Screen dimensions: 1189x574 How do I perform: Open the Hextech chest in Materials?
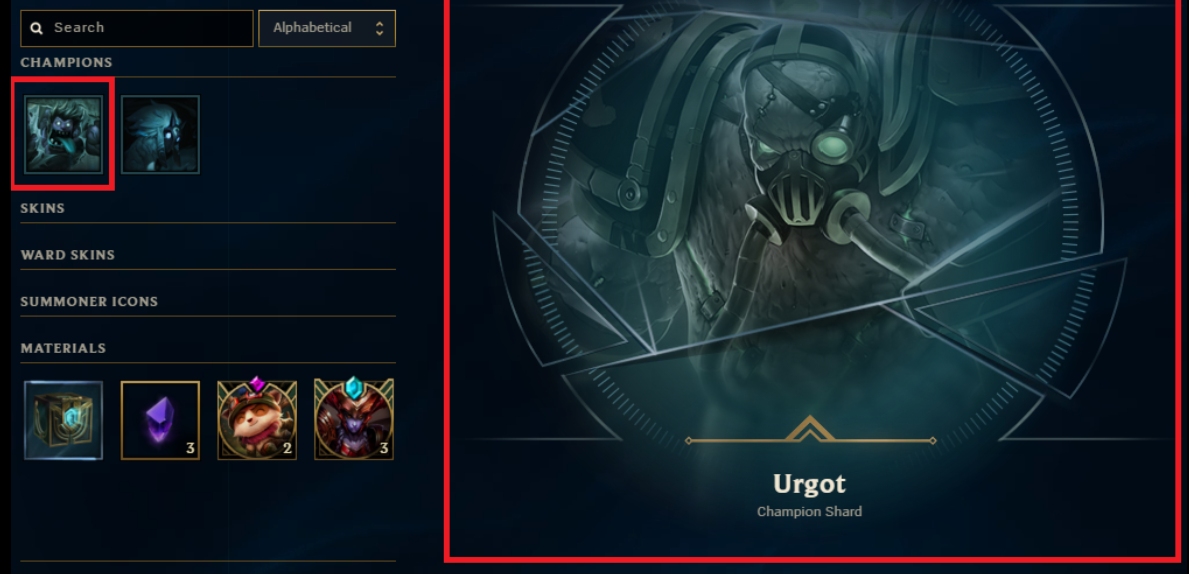63,420
